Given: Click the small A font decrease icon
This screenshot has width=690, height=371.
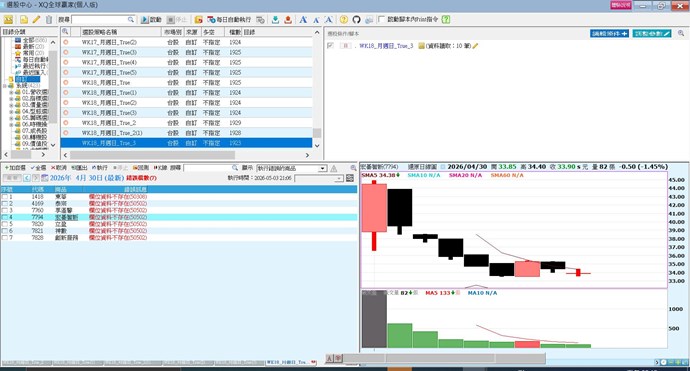Looking at the screenshot, I should [316, 20].
